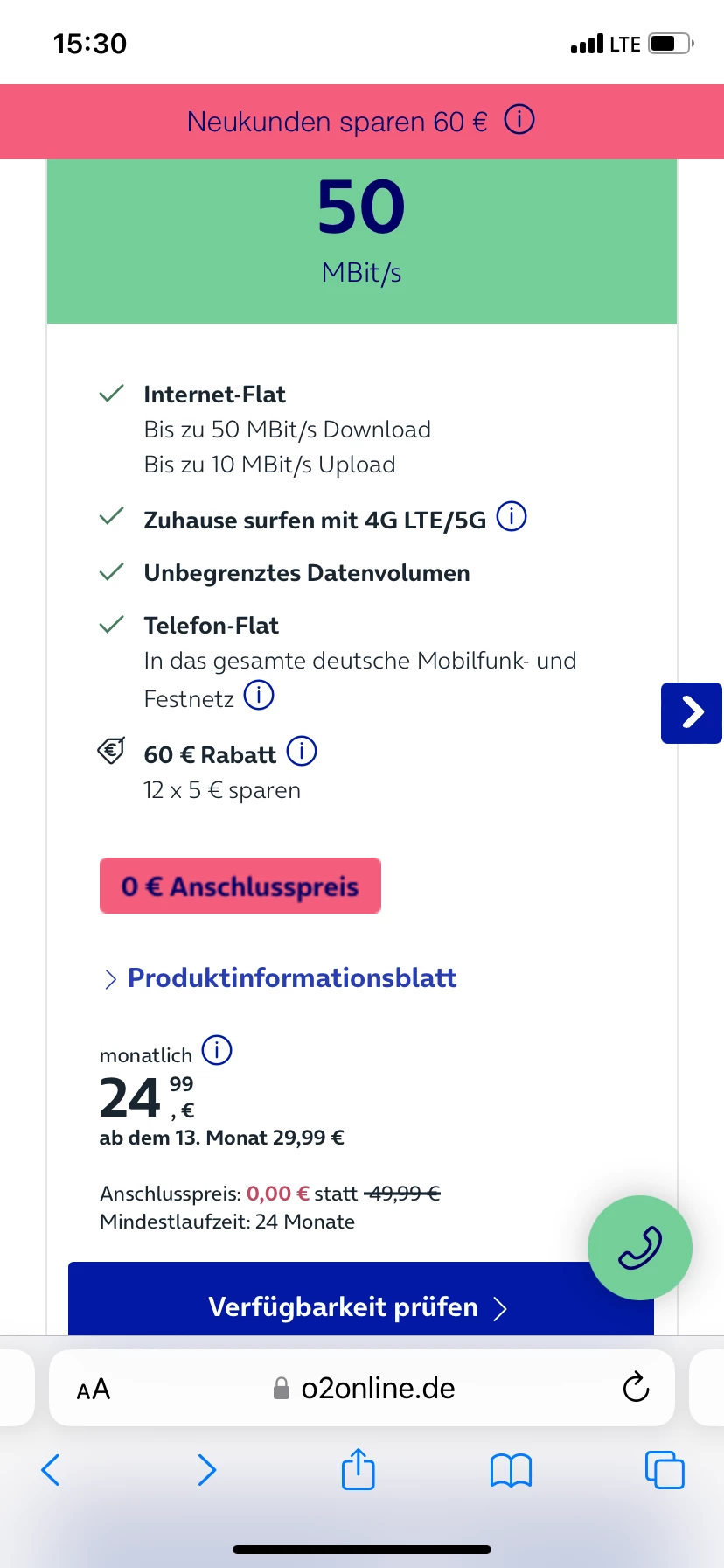
Task: Open info icon next to monatlich price
Action: (217, 1049)
